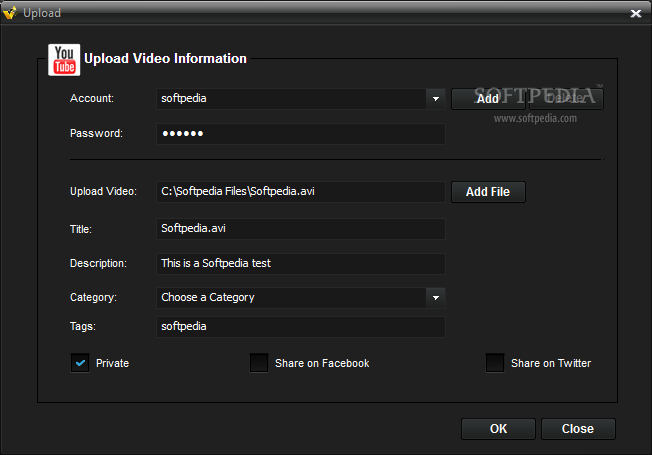
Task: Click the Password: label
Action: [96, 134]
